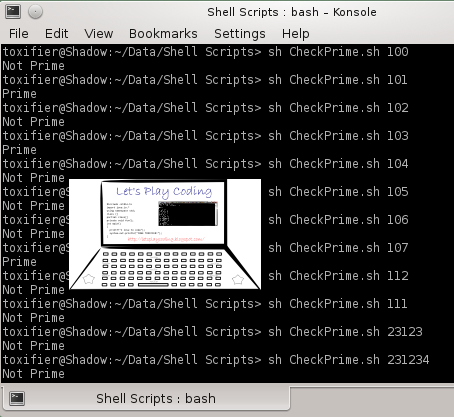
Task: Click the right star on laptop drawing
Action: coord(238,279)
